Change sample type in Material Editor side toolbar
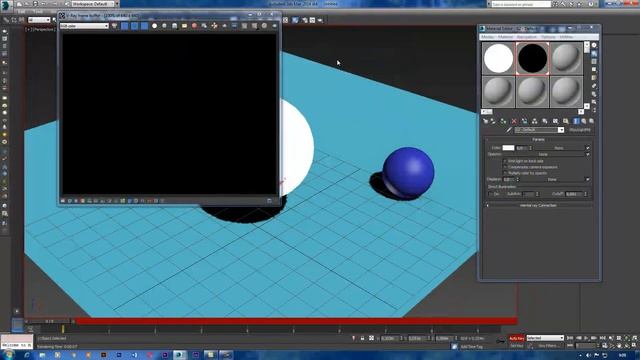The image size is (640, 360). point(594,45)
